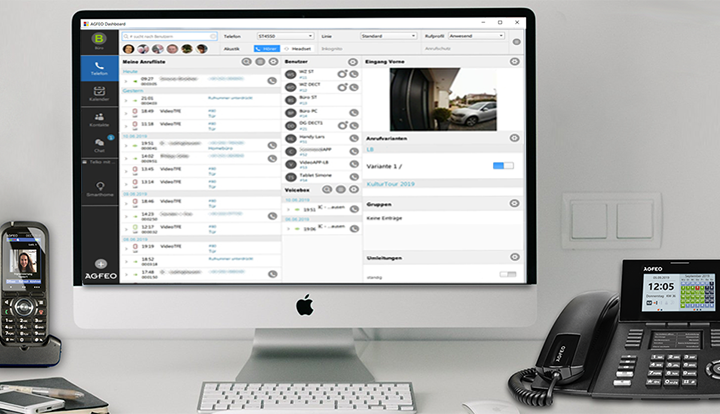The image size is (720, 414).
Task: Open the Smarthome lightbulb icon
Action: pyautogui.click(x=99, y=187)
